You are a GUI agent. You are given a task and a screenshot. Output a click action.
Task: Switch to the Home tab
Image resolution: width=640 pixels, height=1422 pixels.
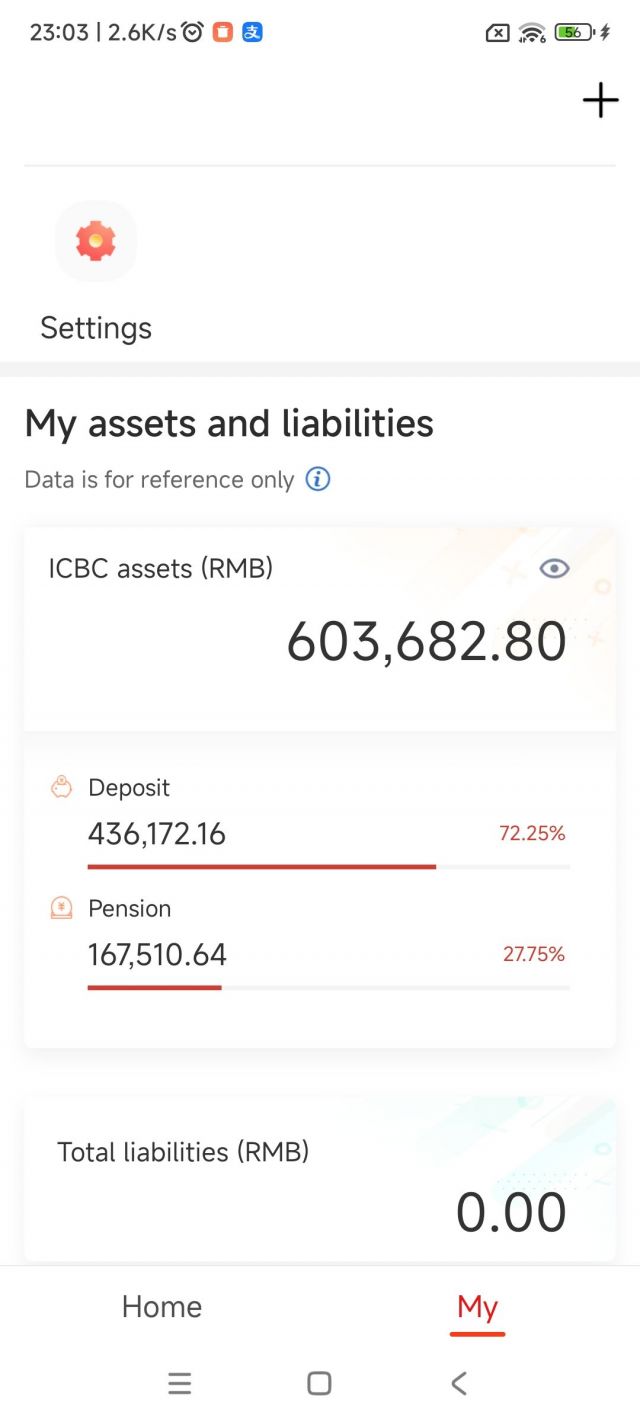(162, 1306)
